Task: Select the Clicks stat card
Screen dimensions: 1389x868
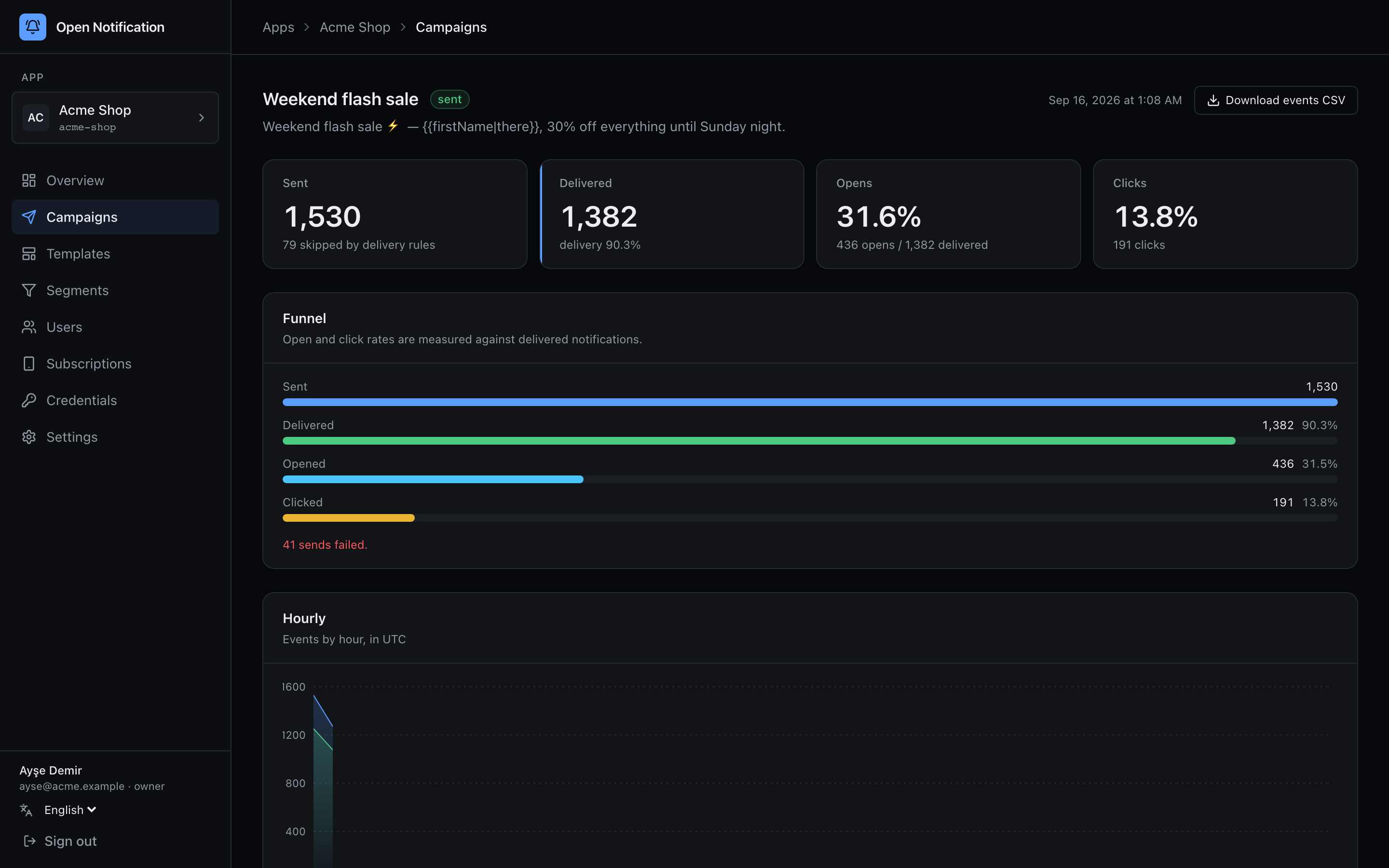Action: point(1225,214)
